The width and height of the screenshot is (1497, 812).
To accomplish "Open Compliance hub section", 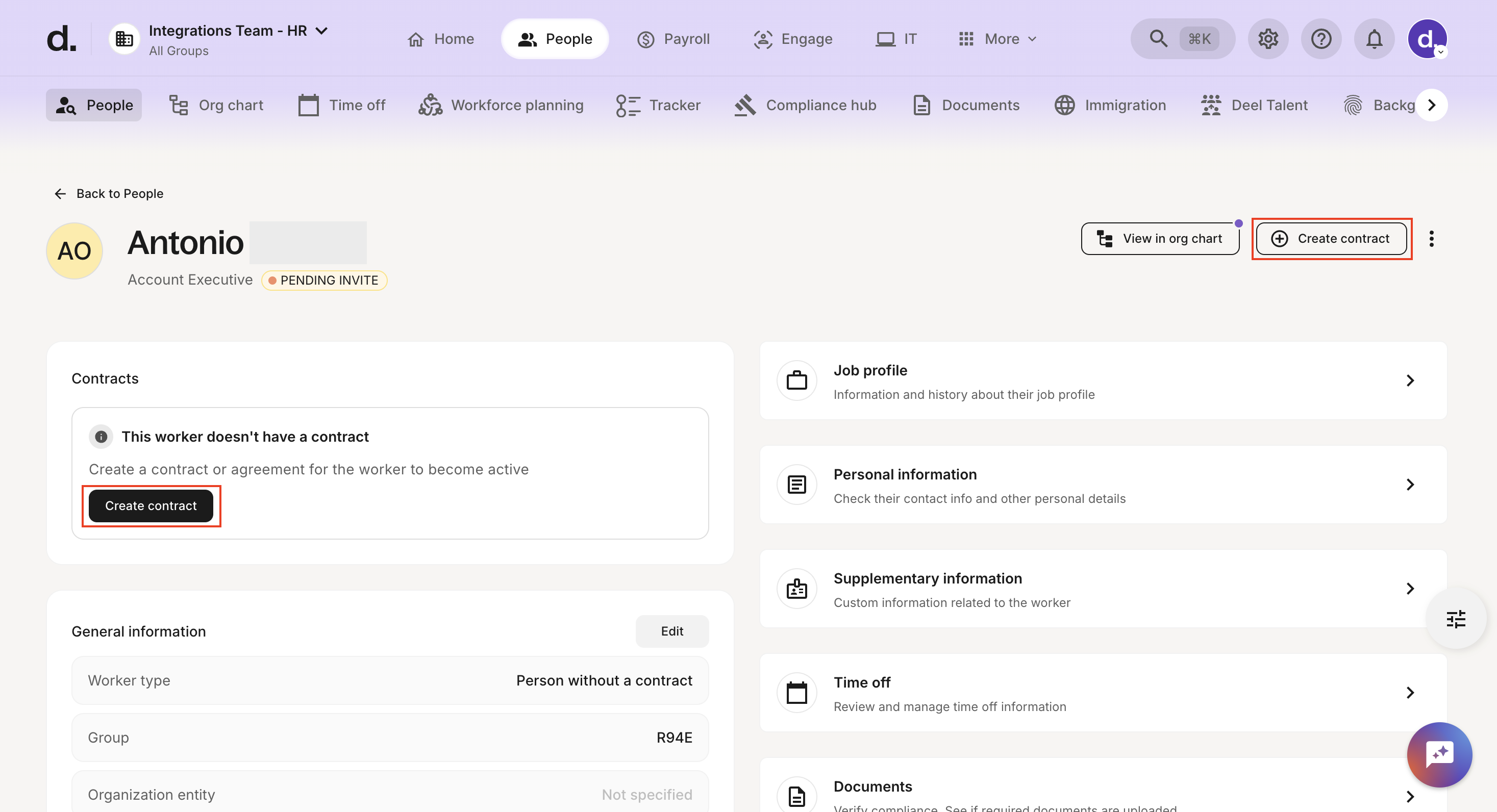I will tap(805, 105).
